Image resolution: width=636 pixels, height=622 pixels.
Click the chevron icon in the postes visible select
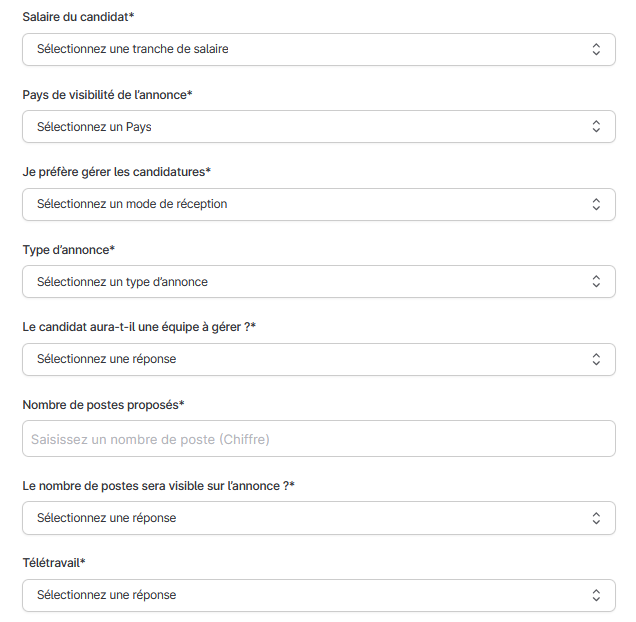pos(596,518)
